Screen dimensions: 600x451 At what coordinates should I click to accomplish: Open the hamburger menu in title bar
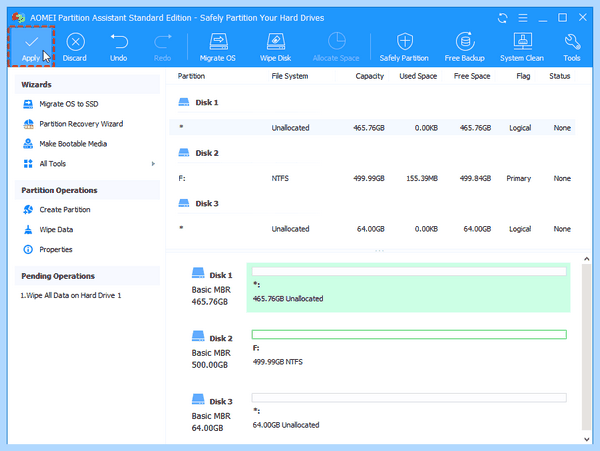(523, 18)
